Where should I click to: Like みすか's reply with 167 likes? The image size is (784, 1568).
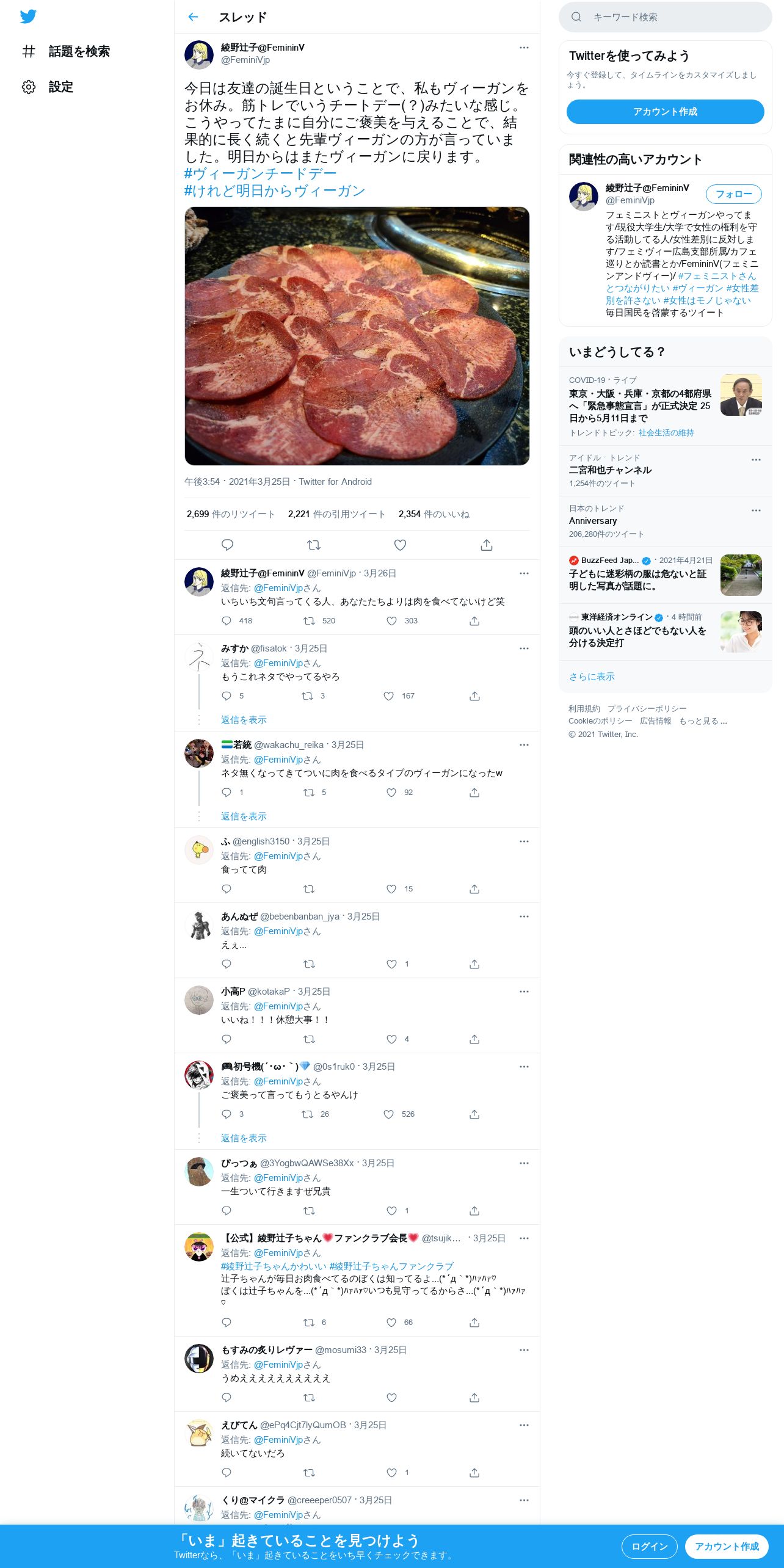point(389,696)
